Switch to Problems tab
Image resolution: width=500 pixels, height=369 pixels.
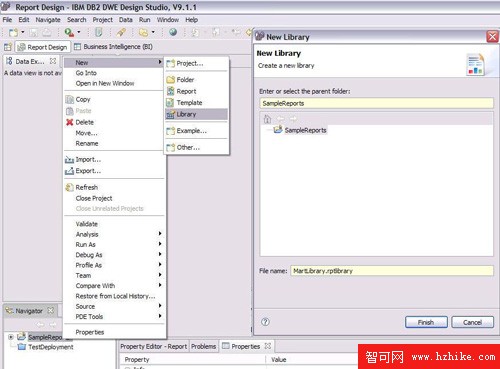click(203, 347)
